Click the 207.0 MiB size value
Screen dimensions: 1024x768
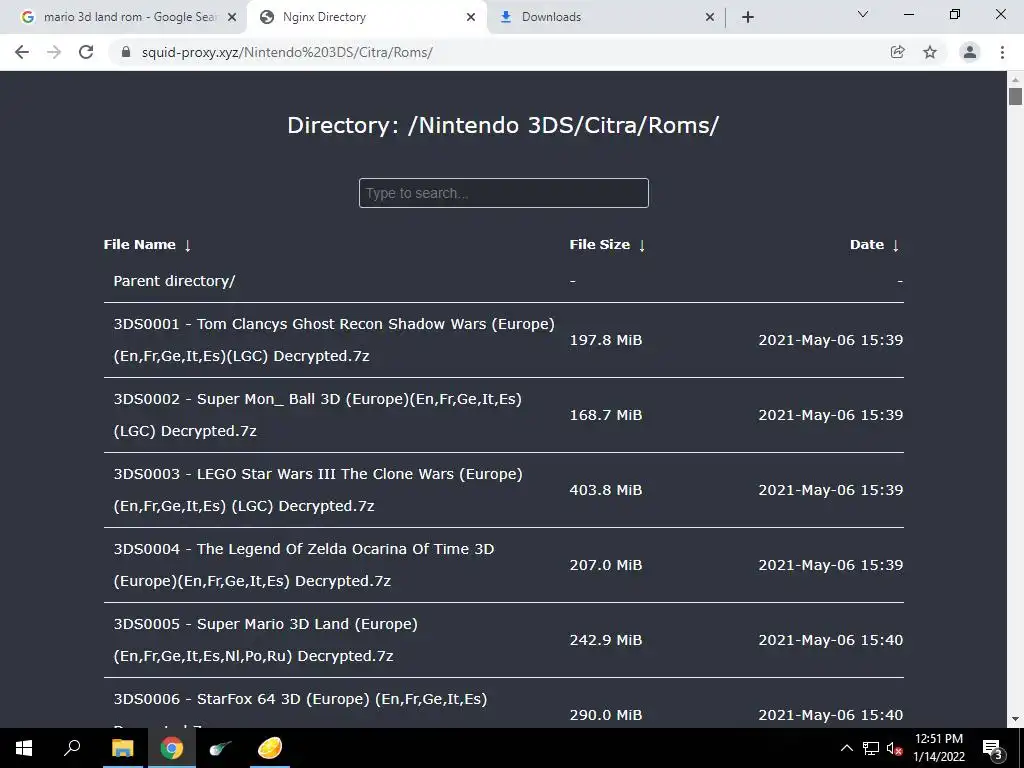(x=605, y=565)
